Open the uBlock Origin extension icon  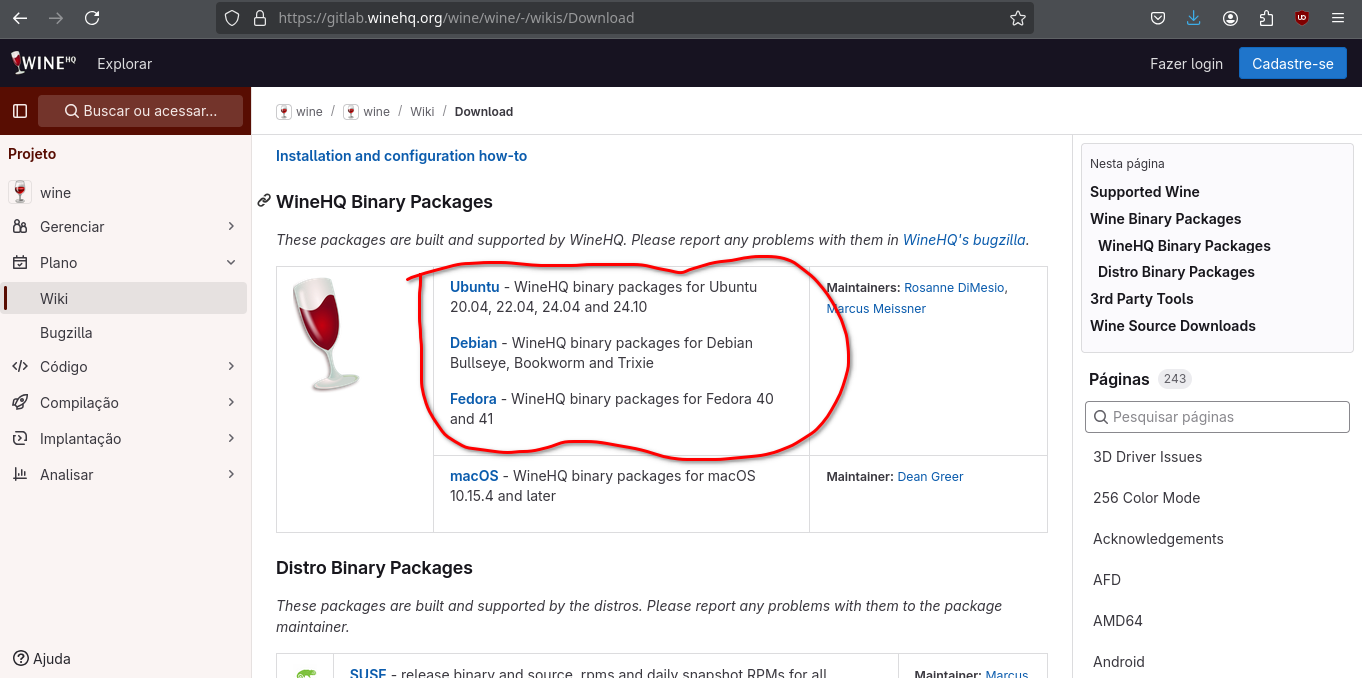tap(1302, 18)
